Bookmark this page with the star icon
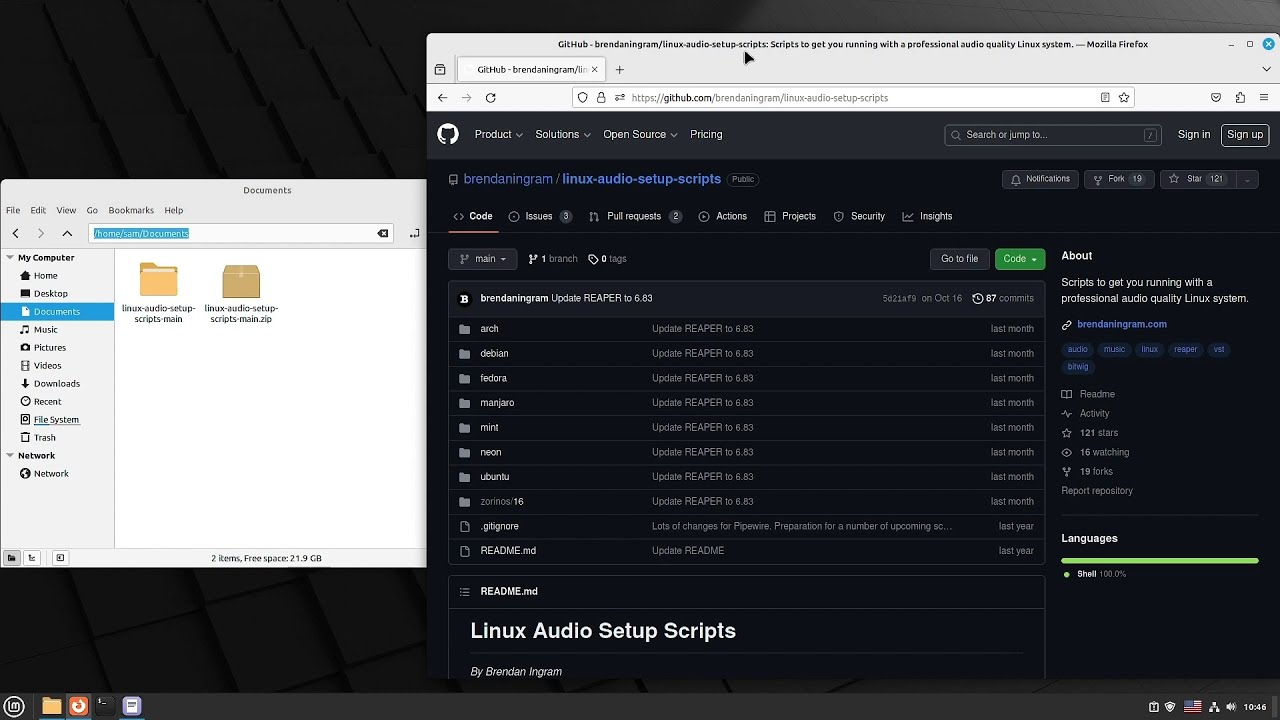The width and height of the screenshot is (1280, 720). tap(1124, 98)
